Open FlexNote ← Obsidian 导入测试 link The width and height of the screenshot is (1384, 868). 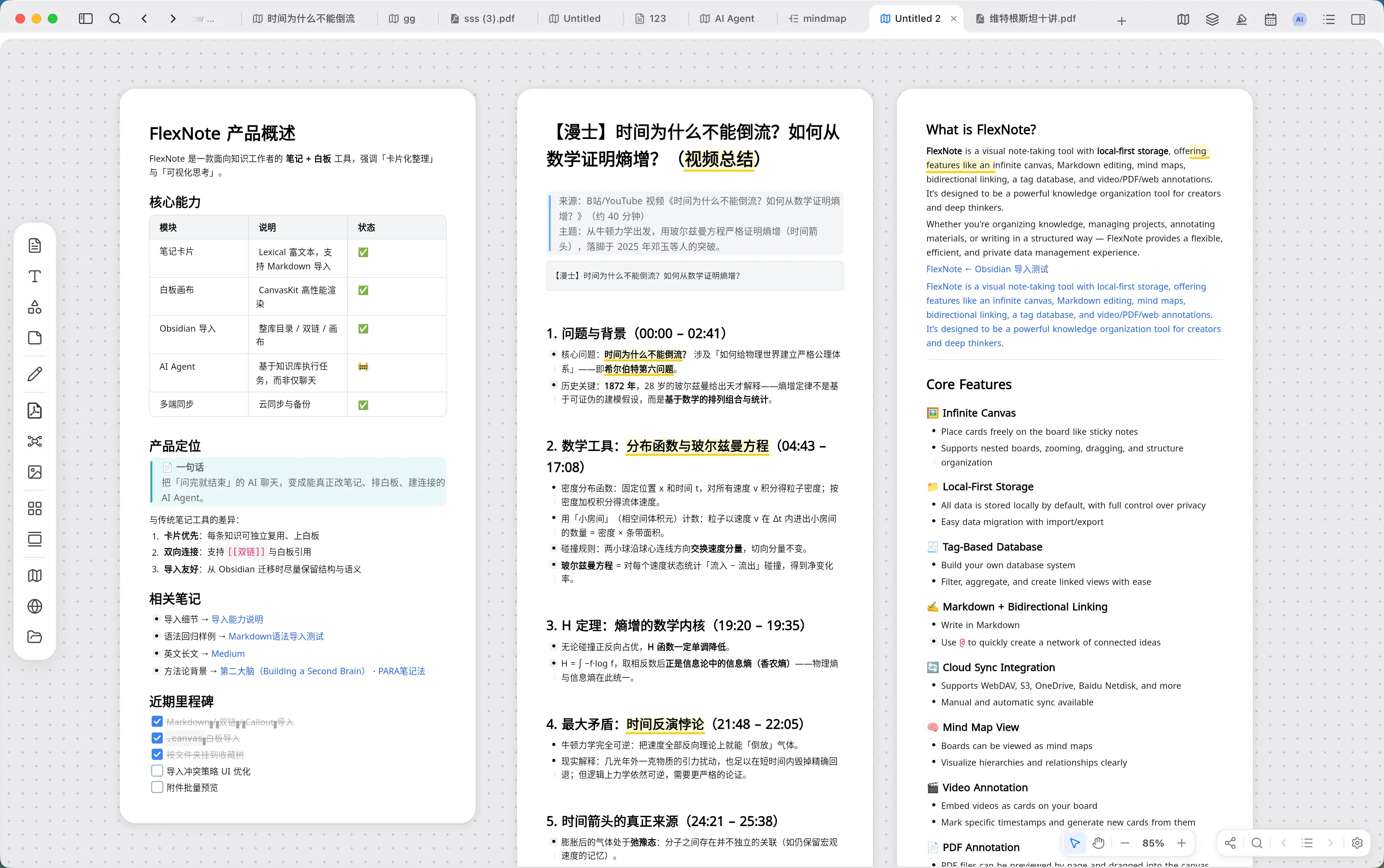pos(987,269)
